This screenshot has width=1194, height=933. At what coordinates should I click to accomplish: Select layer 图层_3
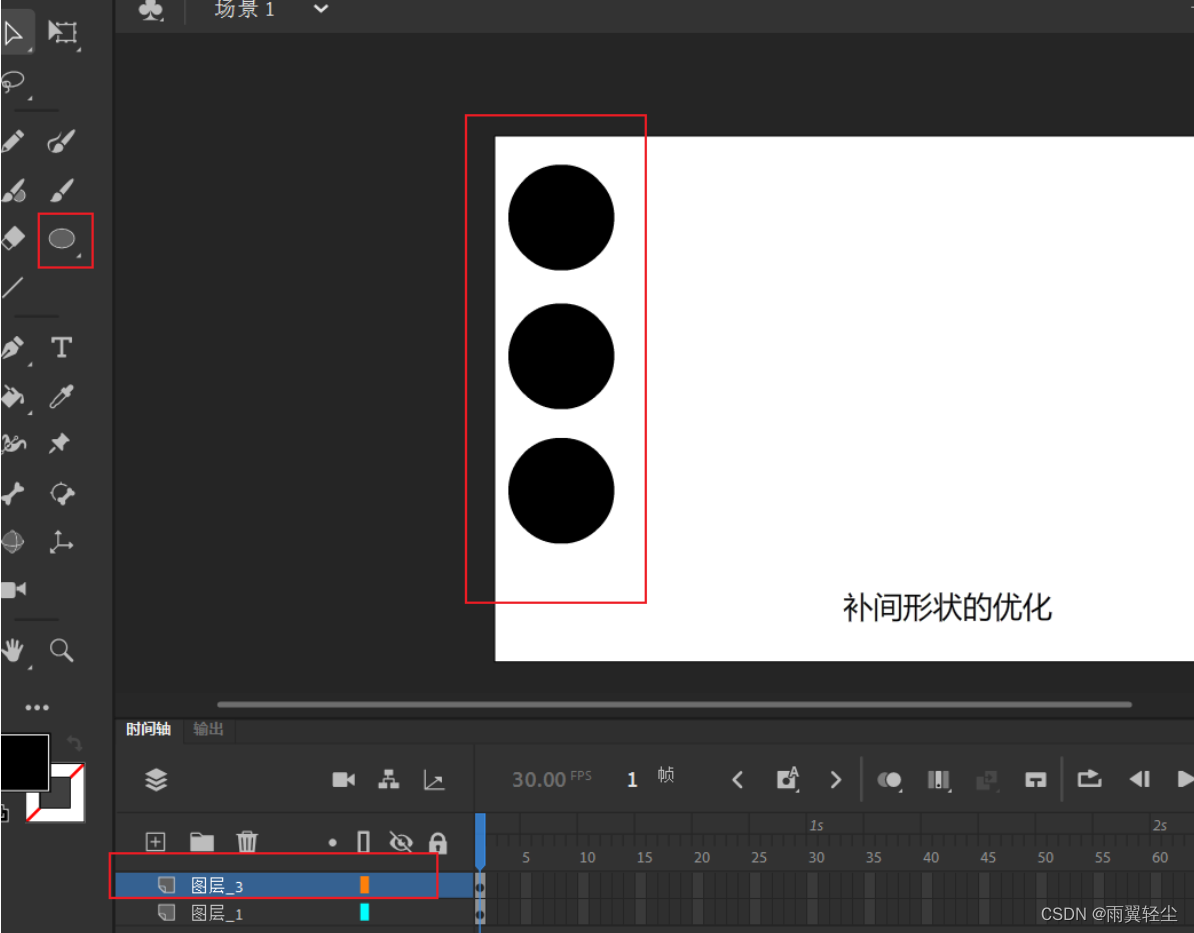pyautogui.click(x=294, y=885)
